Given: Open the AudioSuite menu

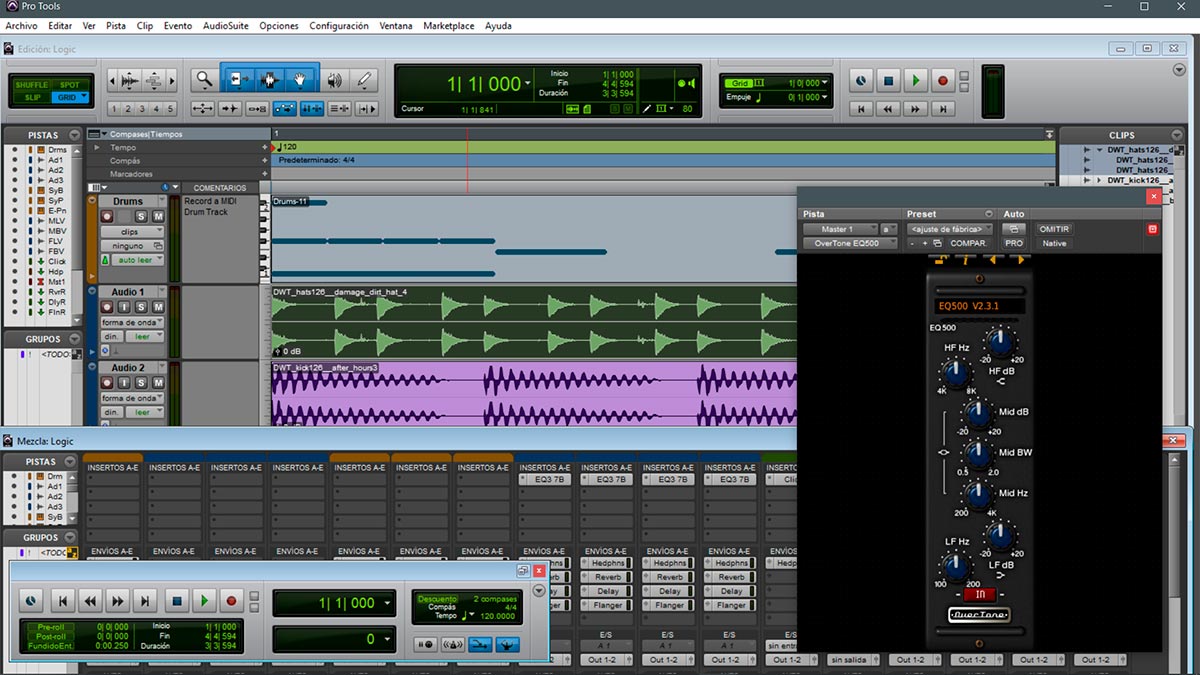Looking at the screenshot, I should [225, 26].
